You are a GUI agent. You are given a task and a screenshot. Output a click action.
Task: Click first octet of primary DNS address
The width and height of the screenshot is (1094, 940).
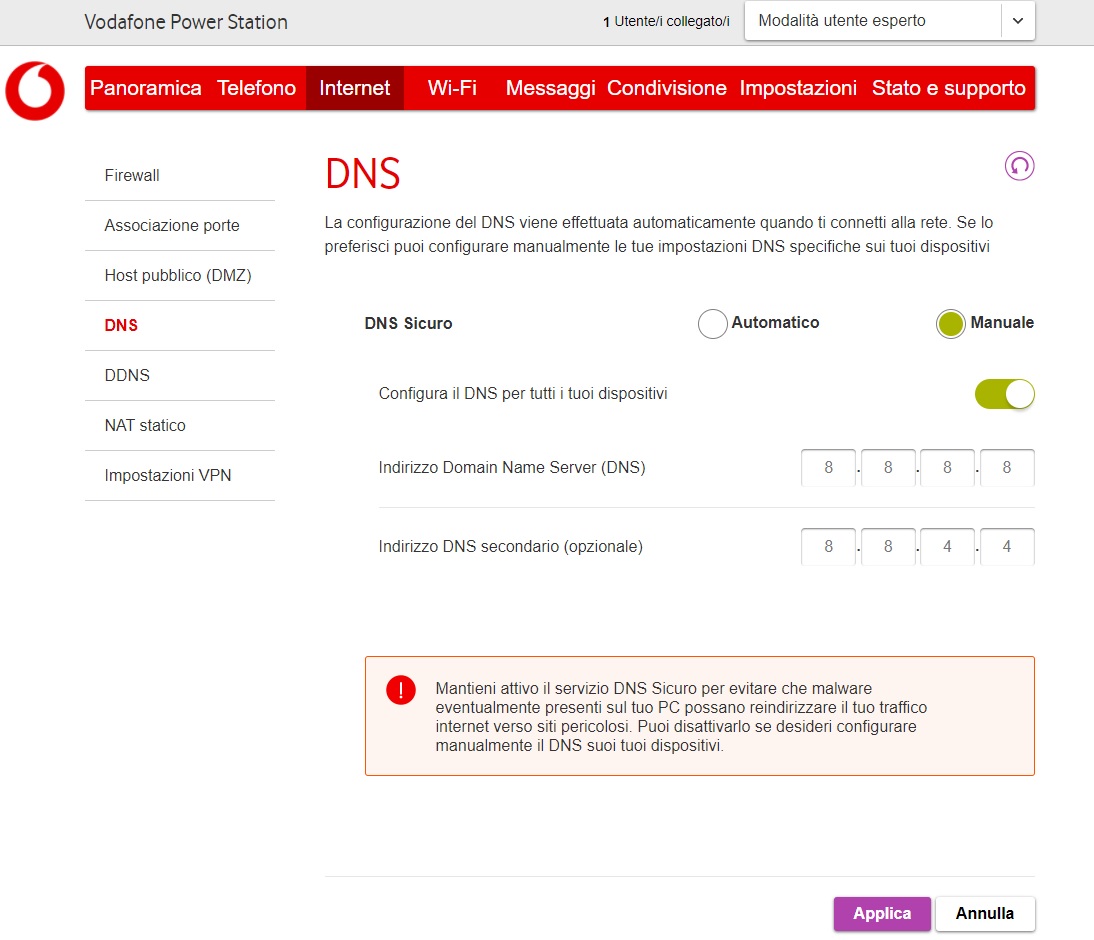tap(828, 468)
